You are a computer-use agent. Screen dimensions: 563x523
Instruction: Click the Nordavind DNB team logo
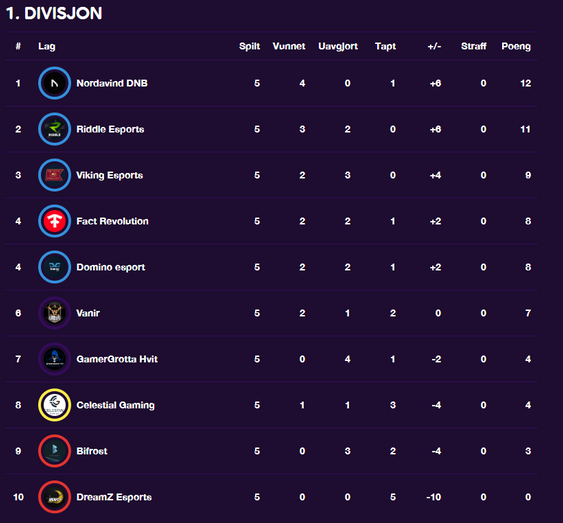pos(55,83)
